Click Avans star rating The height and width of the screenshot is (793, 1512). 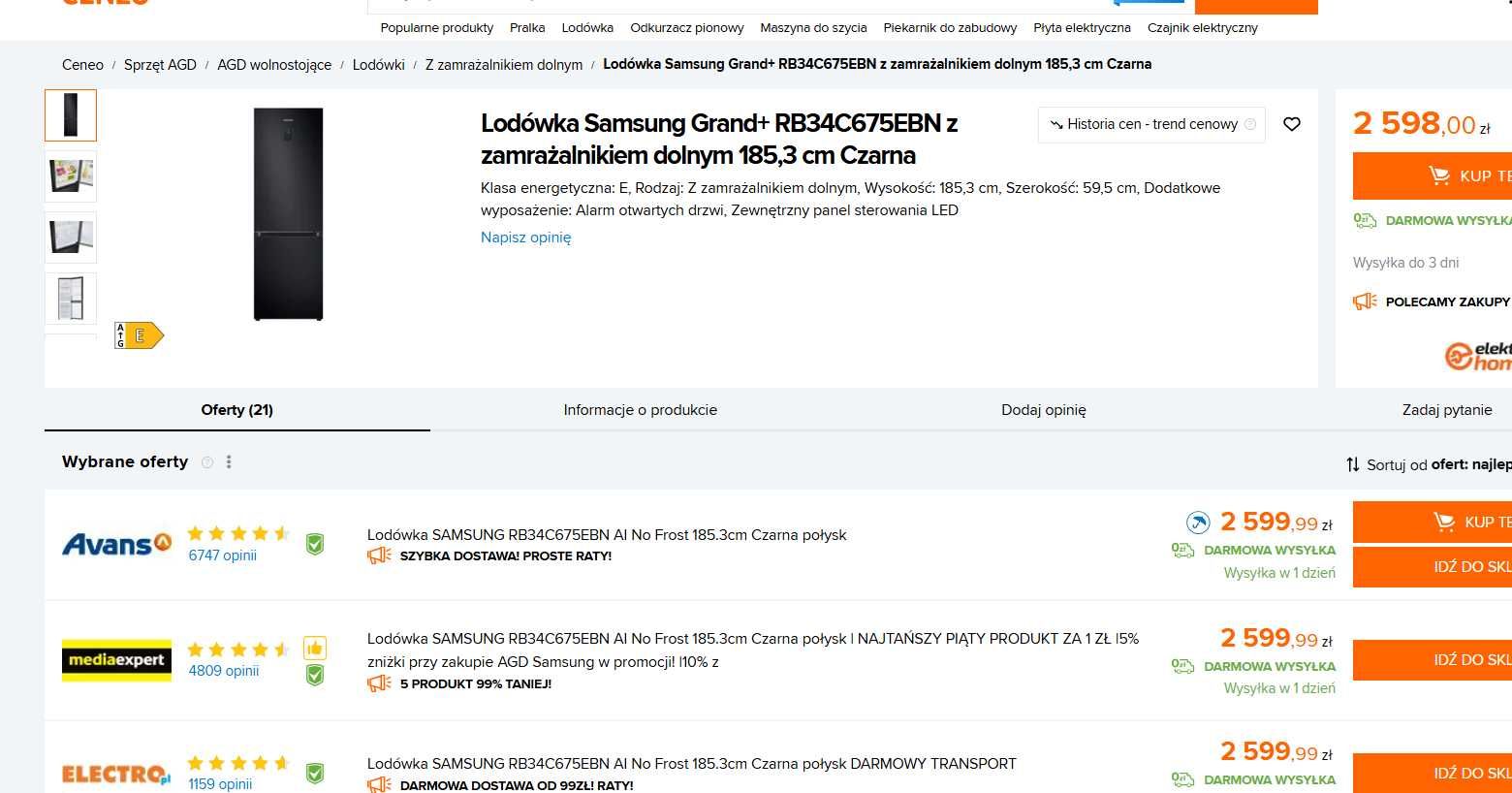(x=238, y=533)
